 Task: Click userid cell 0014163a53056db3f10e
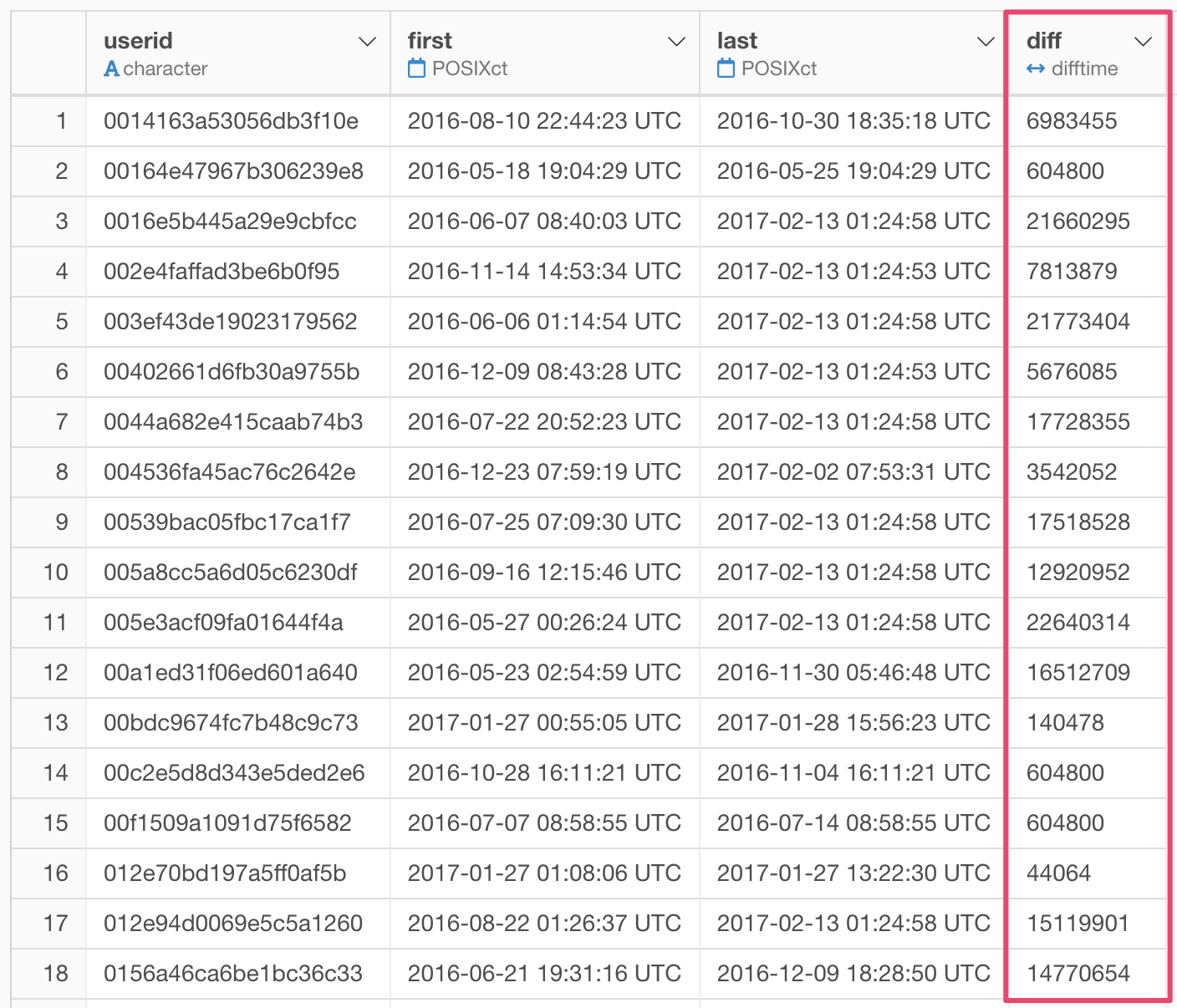[231, 121]
